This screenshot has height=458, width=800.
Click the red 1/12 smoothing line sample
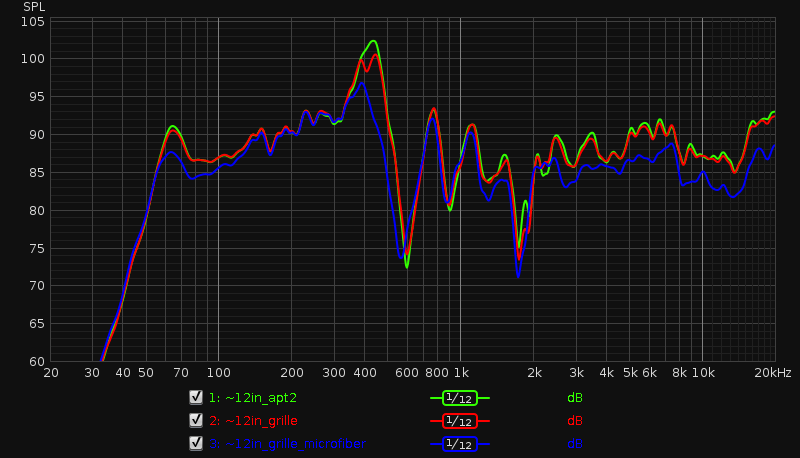click(x=460, y=421)
